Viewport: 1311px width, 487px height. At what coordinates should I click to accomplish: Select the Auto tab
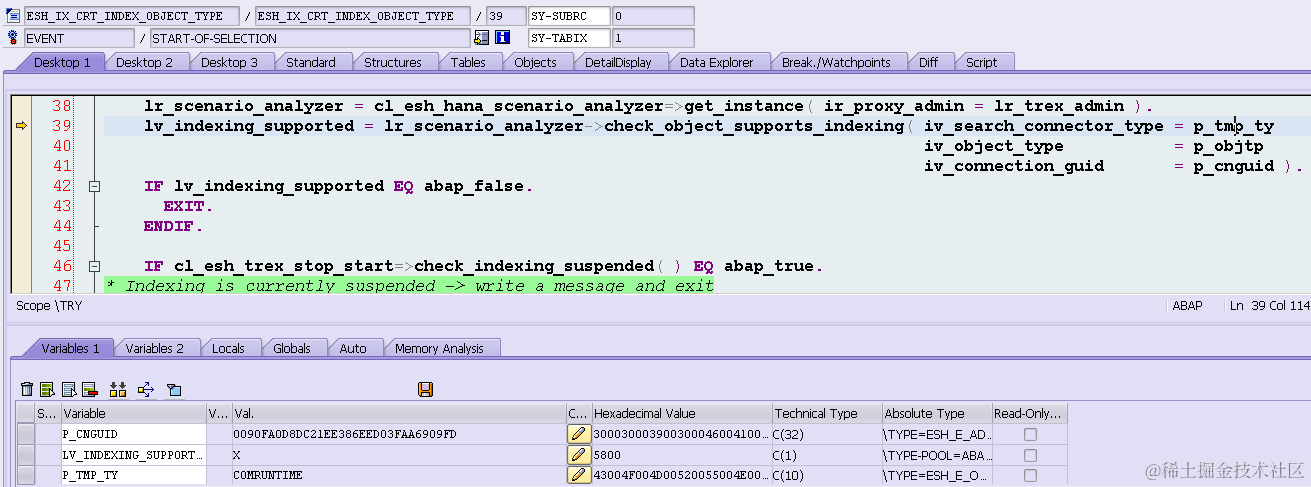pyautogui.click(x=353, y=348)
